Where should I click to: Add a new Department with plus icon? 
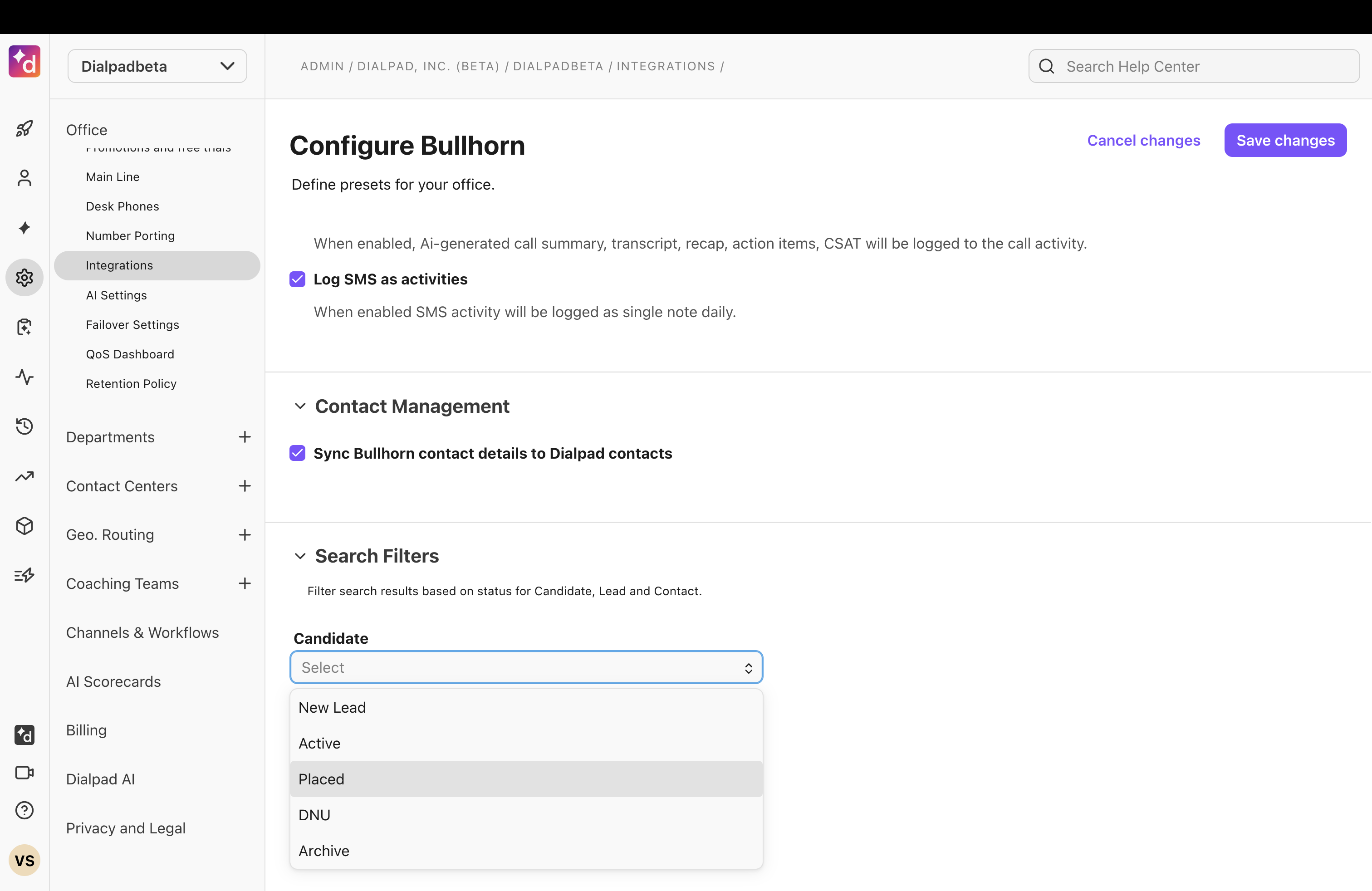pos(245,437)
